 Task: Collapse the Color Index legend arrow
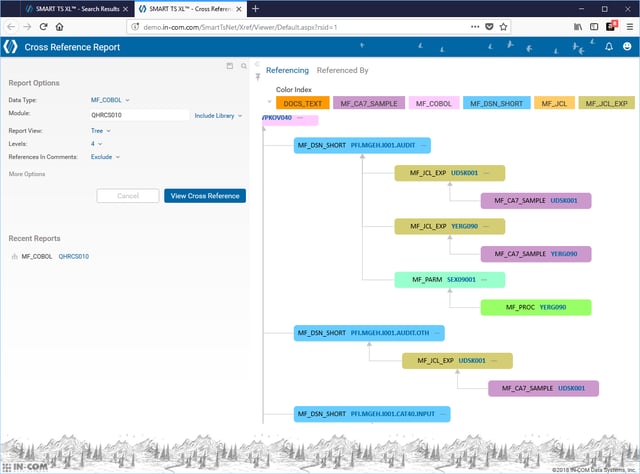click(x=270, y=103)
